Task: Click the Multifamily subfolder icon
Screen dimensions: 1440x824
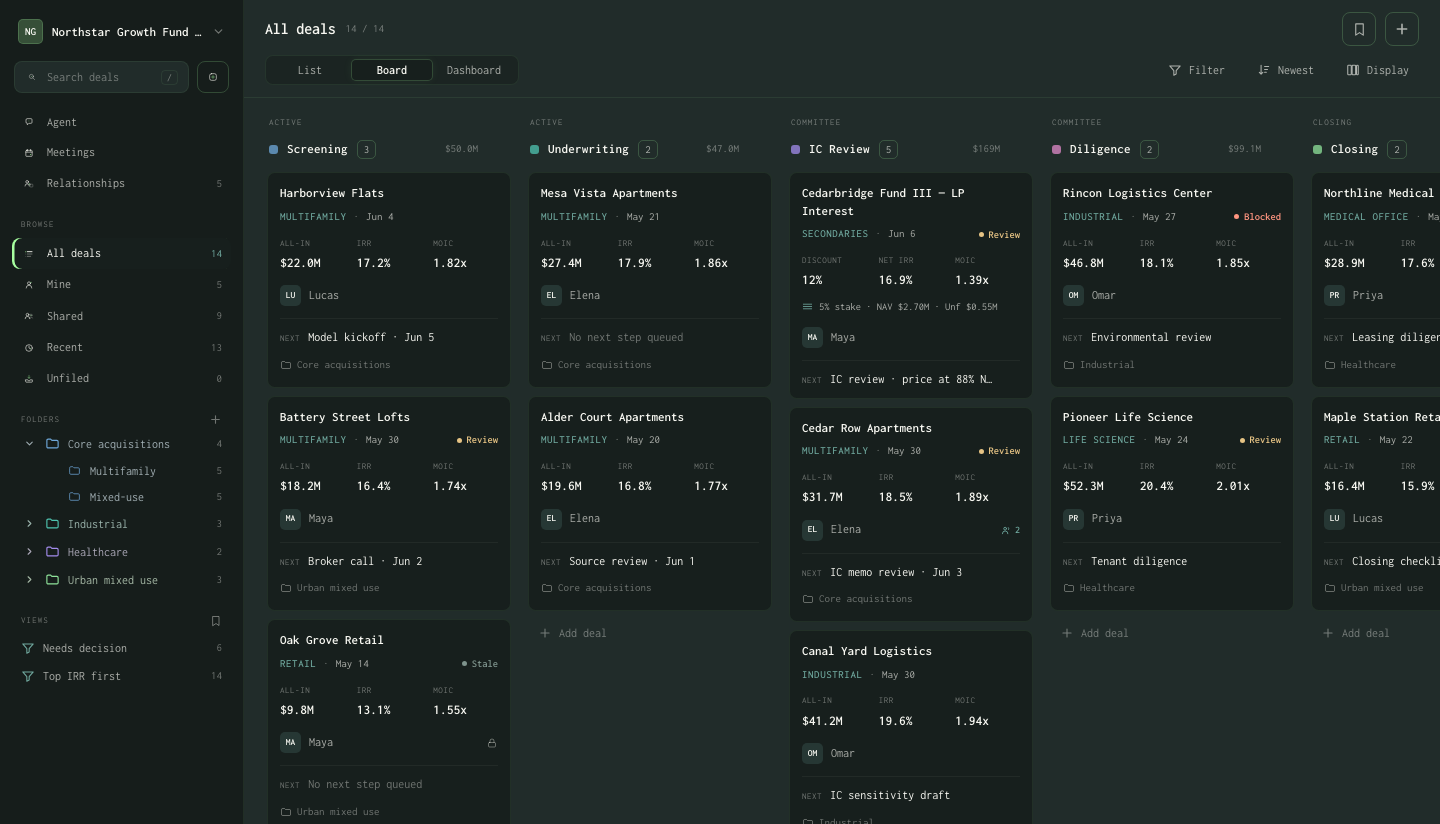Action: coord(74,471)
